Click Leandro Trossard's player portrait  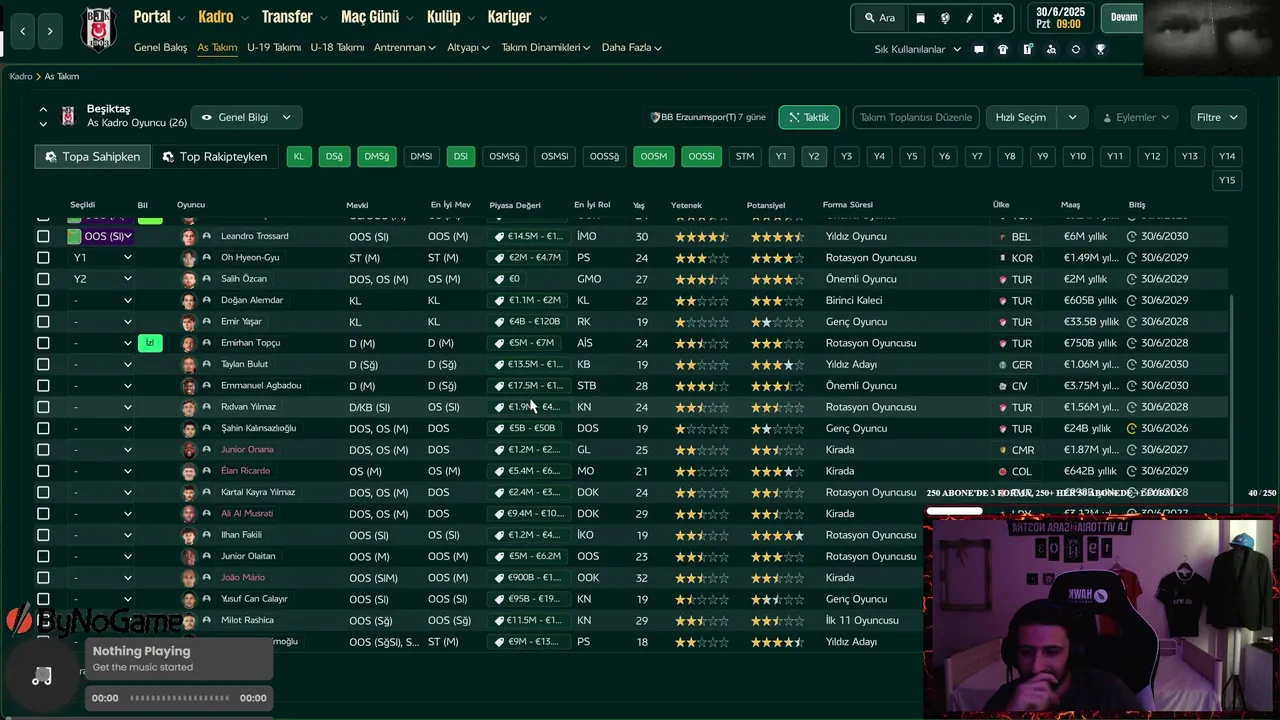pyautogui.click(x=189, y=237)
